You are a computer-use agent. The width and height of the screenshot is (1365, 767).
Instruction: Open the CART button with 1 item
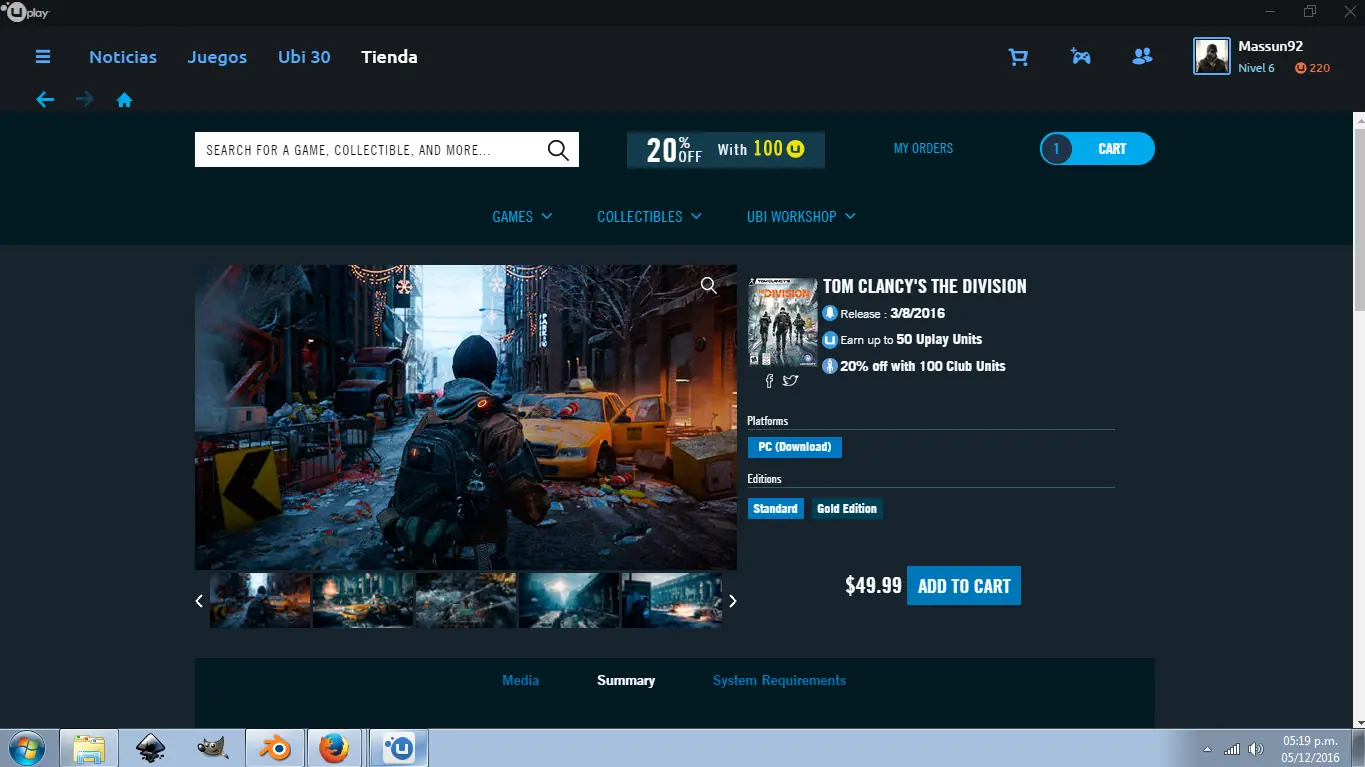[x=1097, y=149]
